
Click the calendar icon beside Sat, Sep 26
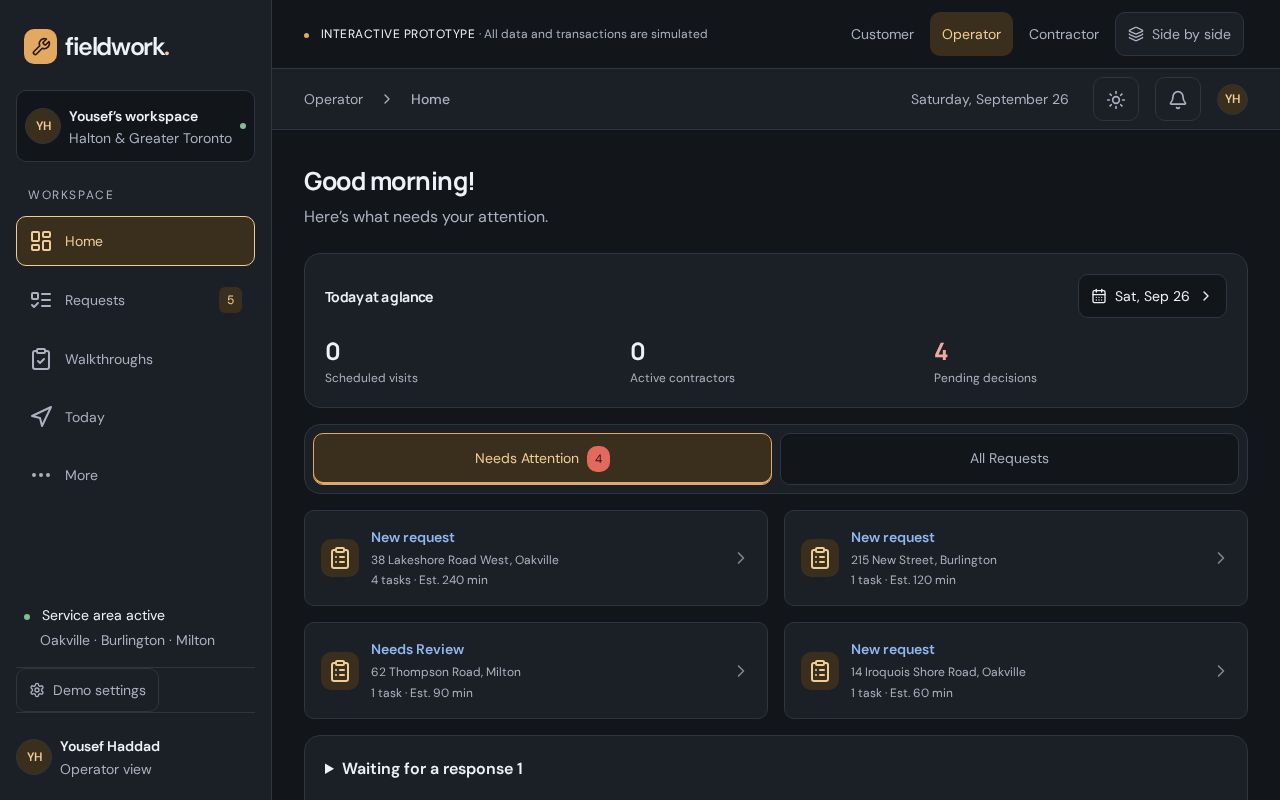[x=1099, y=296]
